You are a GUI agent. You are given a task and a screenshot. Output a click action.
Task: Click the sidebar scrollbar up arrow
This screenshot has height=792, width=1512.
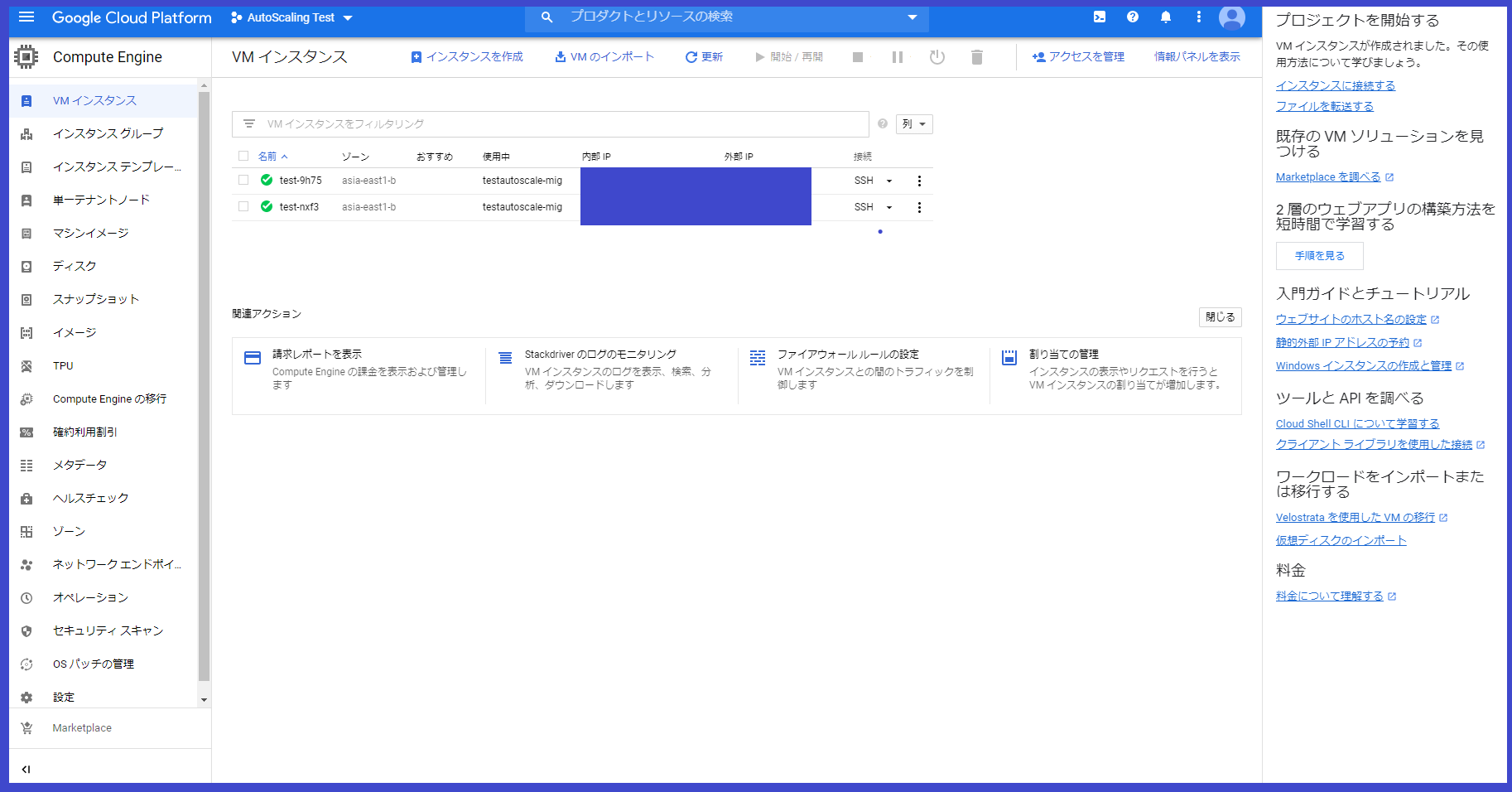point(205,85)
